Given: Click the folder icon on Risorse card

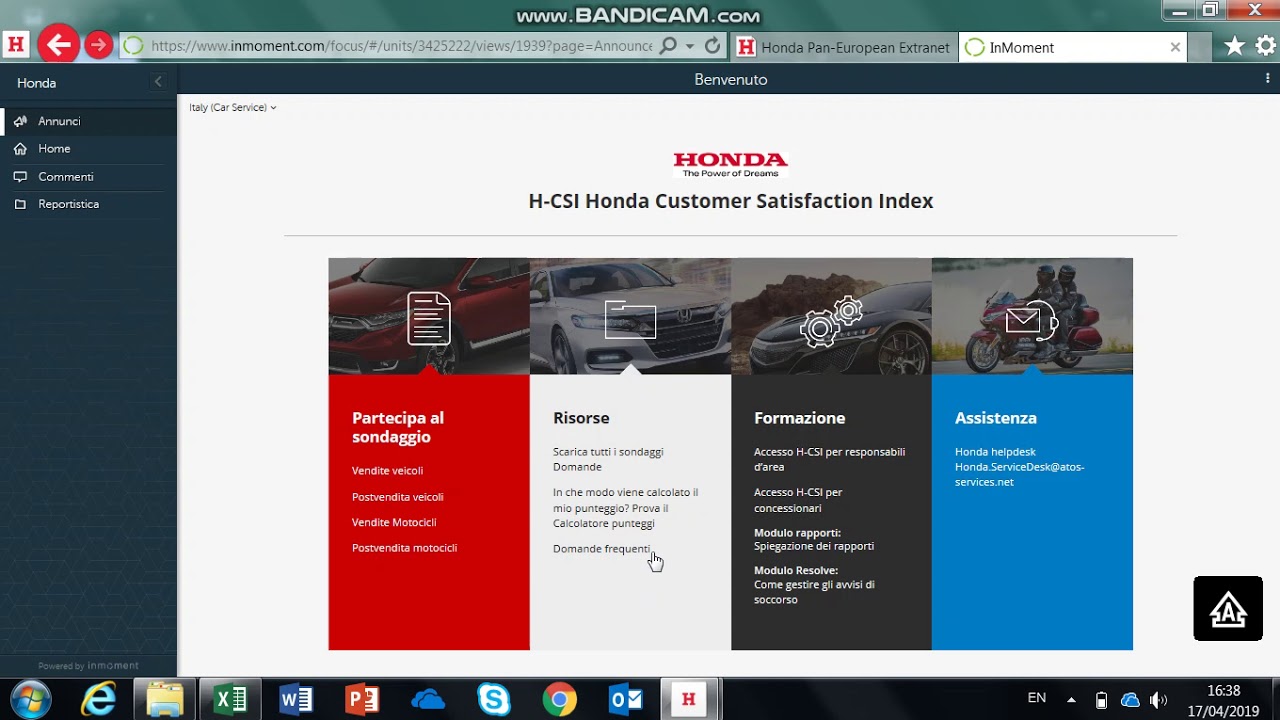Looking at the screenshot, I should pyautogui.click(x=630, y=319).
